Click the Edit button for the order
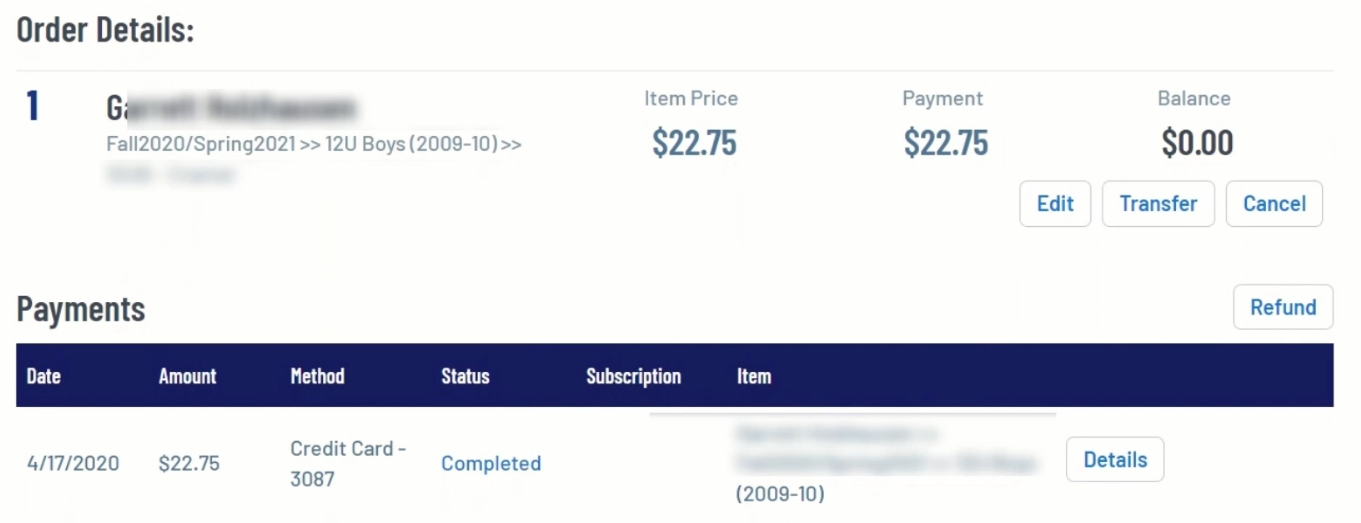 tap(1055, 204)
